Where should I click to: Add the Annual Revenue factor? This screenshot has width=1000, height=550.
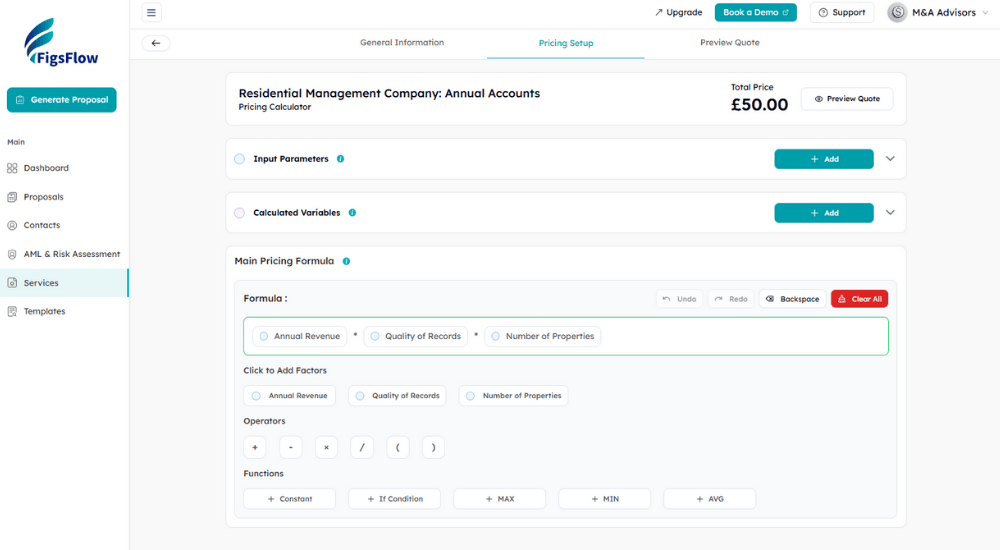[x=290, y=396]
